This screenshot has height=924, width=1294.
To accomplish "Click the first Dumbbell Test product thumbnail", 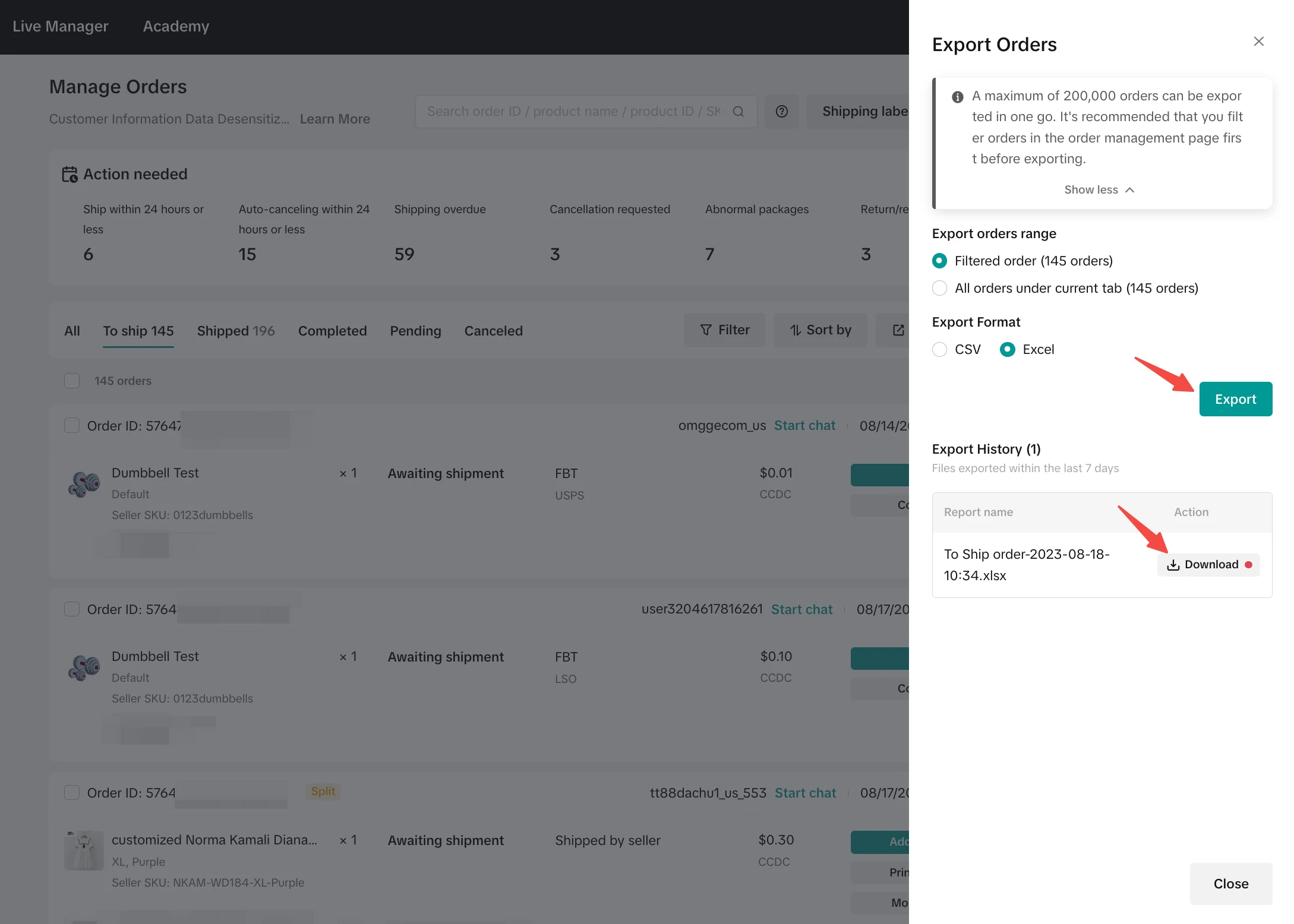I will click(x=84, y=484).
